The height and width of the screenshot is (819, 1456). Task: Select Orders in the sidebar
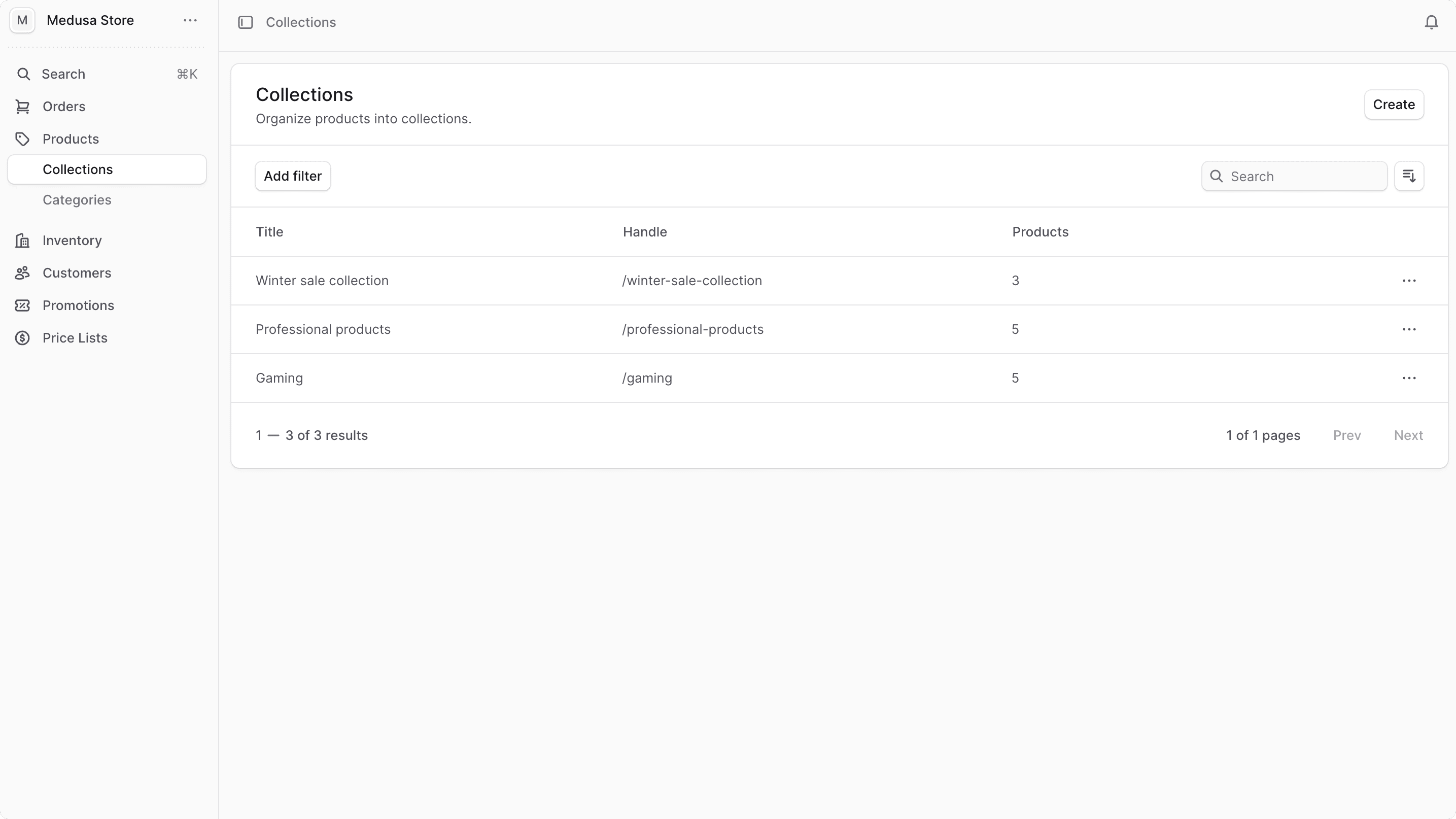pos(64,106)
